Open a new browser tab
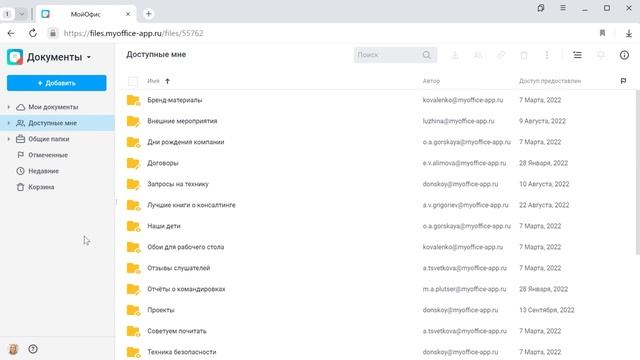The image size is (640, 360). 149,14
